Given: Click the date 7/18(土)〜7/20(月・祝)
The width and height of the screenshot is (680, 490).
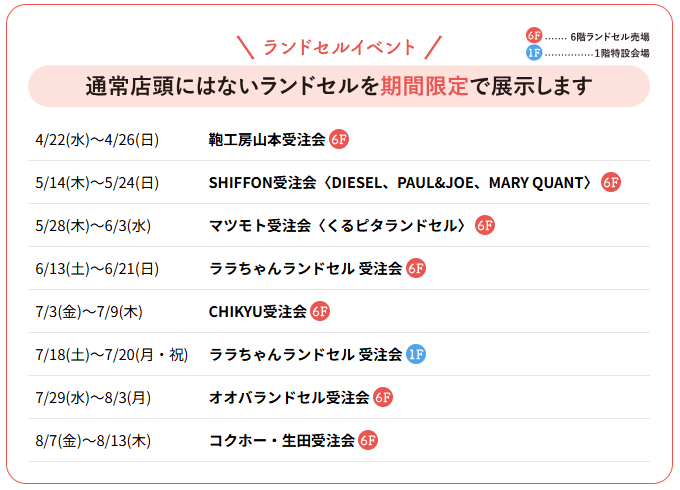Looking at the screenshot, I should click(x=111, y=354).
